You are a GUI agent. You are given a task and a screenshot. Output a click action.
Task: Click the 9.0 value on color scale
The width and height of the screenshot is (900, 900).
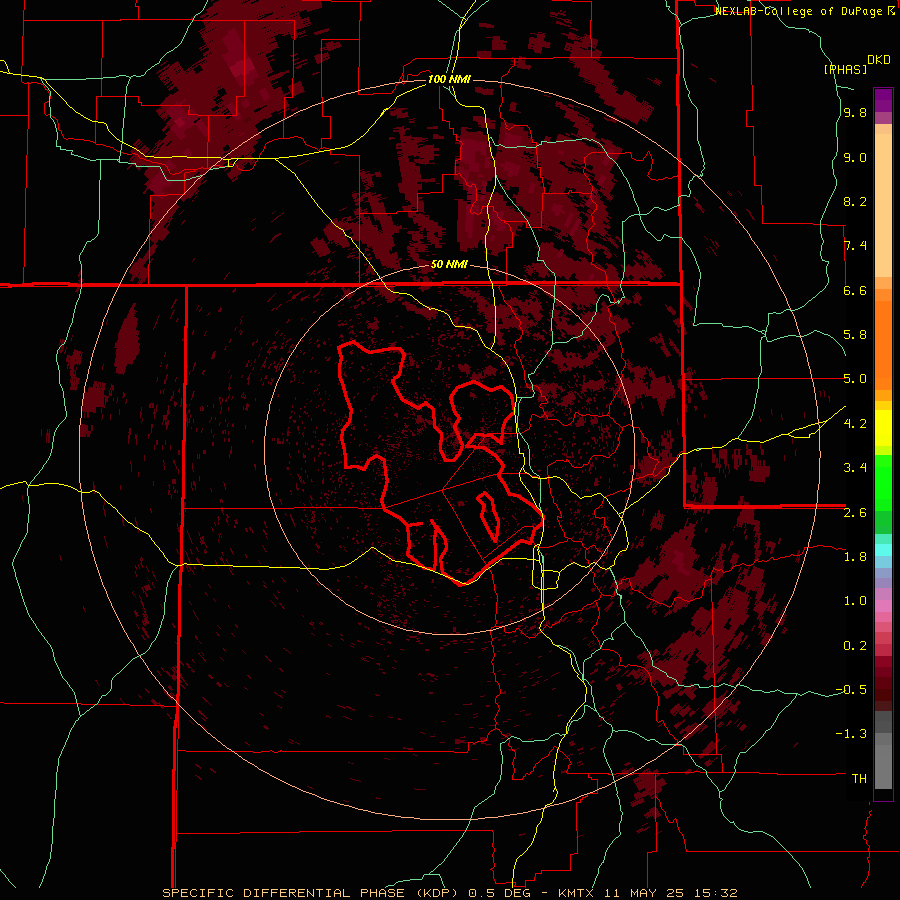(x=855, y=158)
